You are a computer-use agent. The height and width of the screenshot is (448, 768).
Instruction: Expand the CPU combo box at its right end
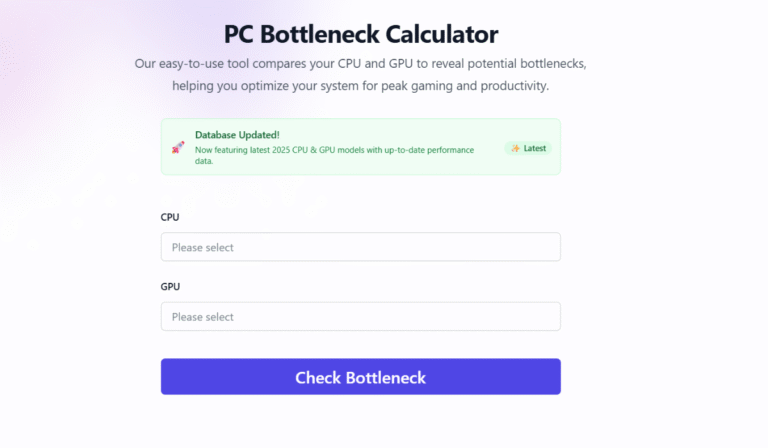(x=545, y=247)
